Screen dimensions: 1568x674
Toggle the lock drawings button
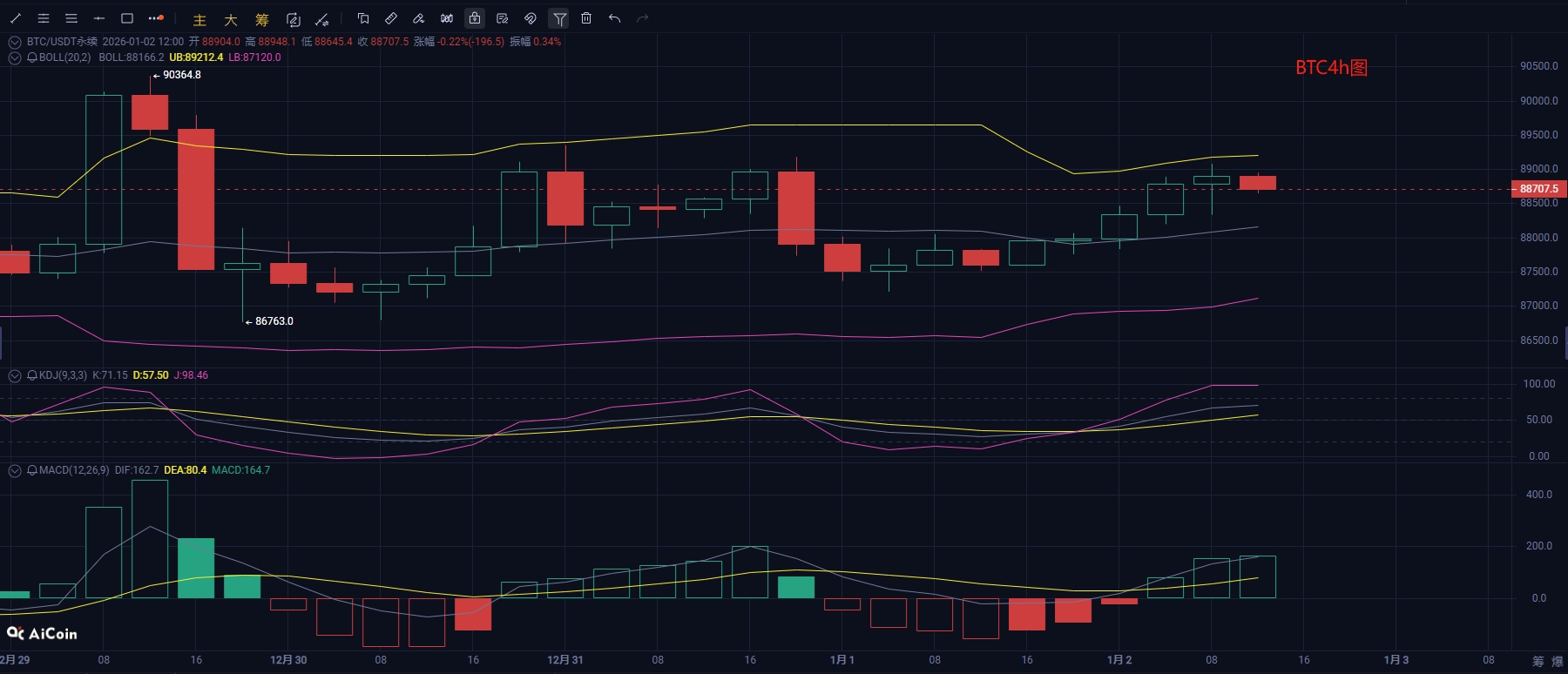coord(475,18)
